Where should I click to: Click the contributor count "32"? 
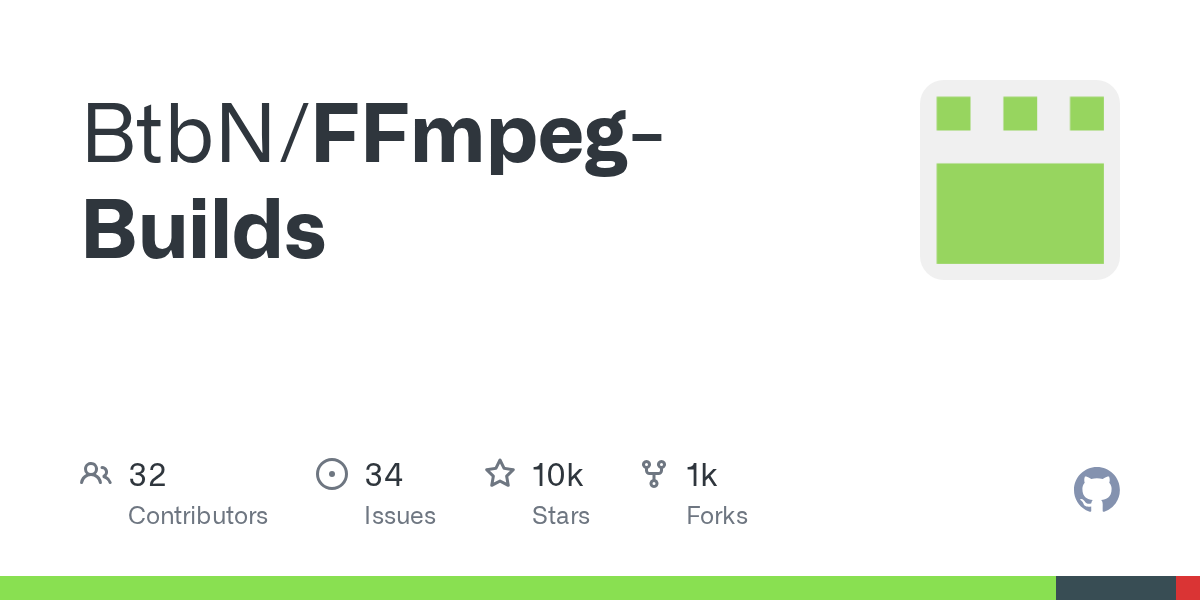coord(147,475)
